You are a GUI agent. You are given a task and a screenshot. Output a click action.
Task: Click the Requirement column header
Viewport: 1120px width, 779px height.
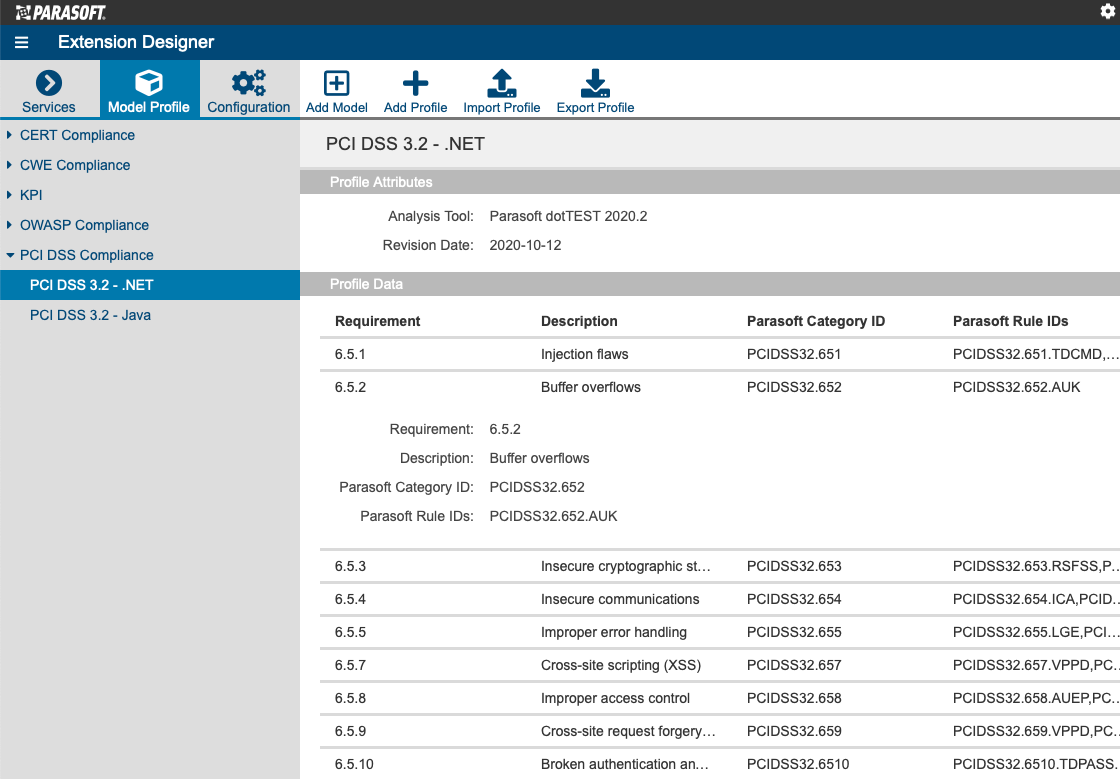(x=377, y=321)
